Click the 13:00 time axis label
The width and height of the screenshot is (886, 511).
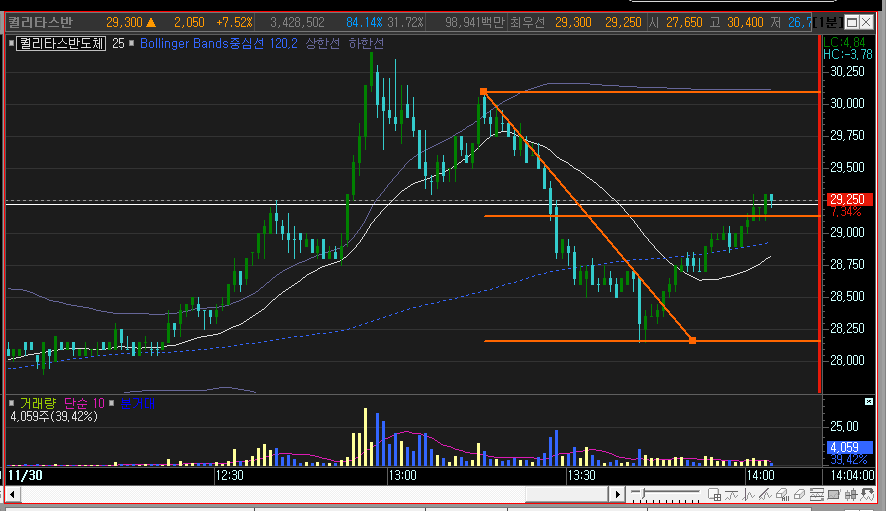pos(402,475)
